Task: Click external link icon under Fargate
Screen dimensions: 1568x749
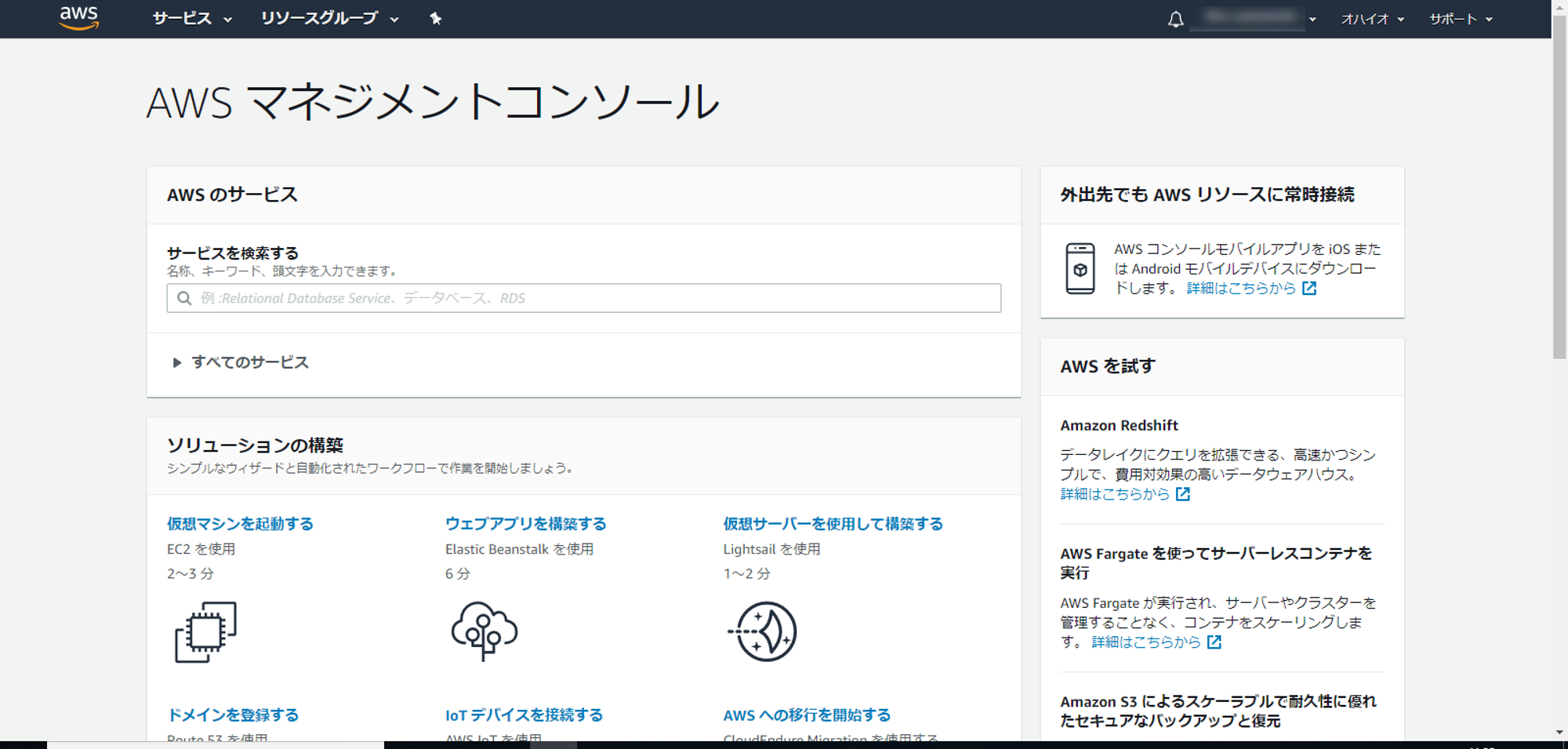Action: tap(1214, 642)
